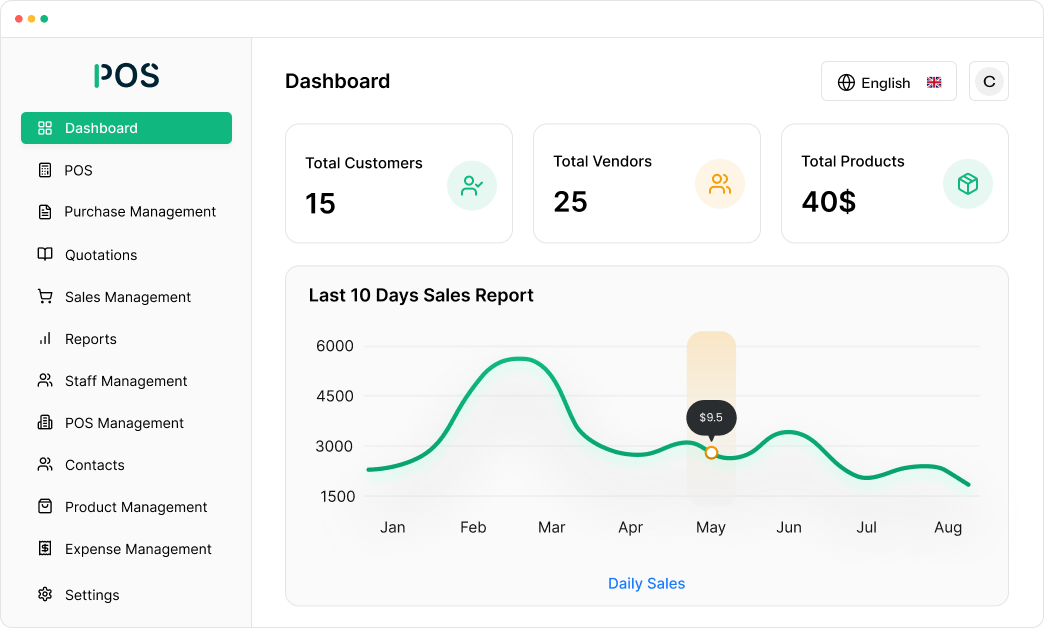1044x628 pixels.
Task: Click the Jan label on chart axis
Action: click(x=393, y=527)
